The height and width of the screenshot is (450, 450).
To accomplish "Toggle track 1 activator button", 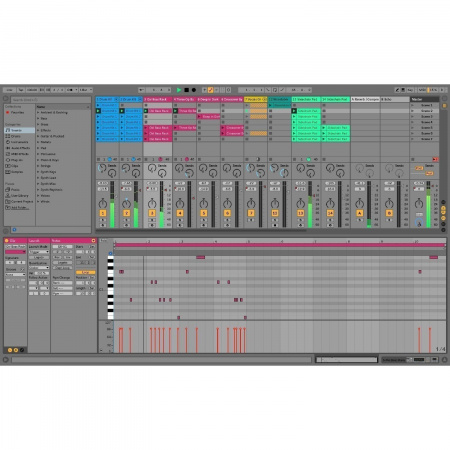I will click(103, 213).
